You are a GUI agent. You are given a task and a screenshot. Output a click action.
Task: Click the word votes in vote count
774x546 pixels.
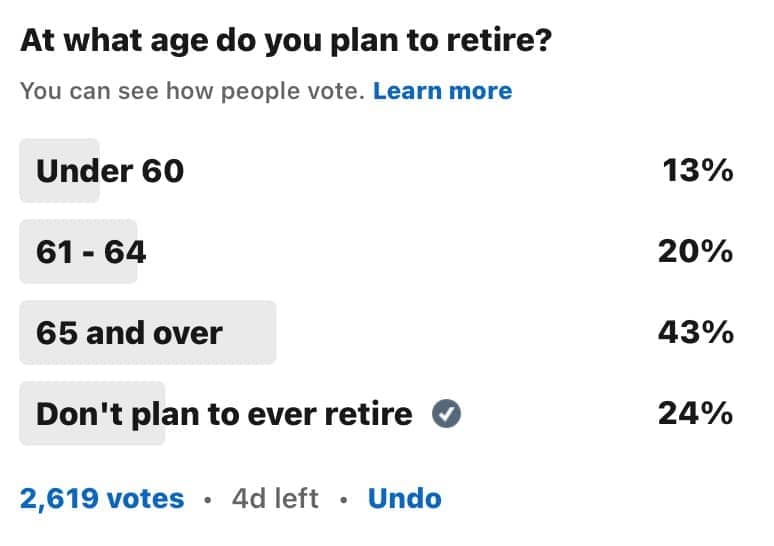tap(145, 498)
